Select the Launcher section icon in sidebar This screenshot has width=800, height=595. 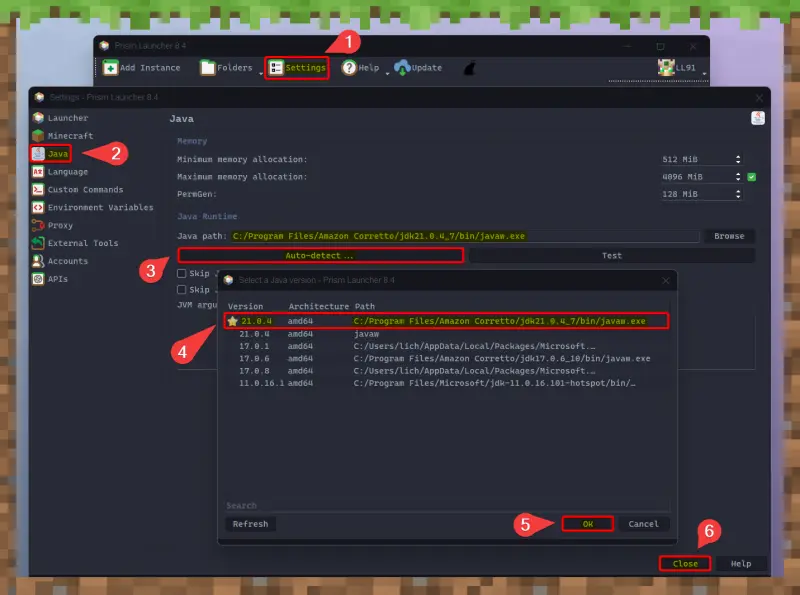coord(38,117)
